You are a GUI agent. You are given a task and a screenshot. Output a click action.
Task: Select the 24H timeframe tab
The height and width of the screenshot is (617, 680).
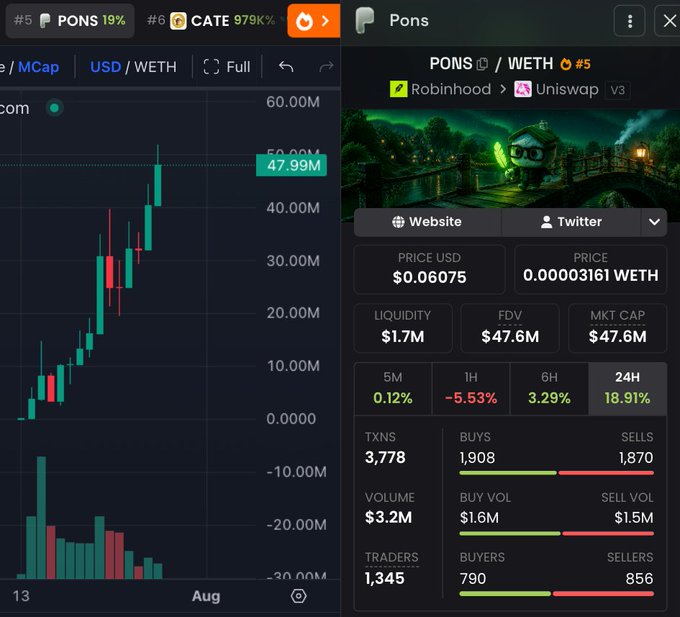coord(627,388)
